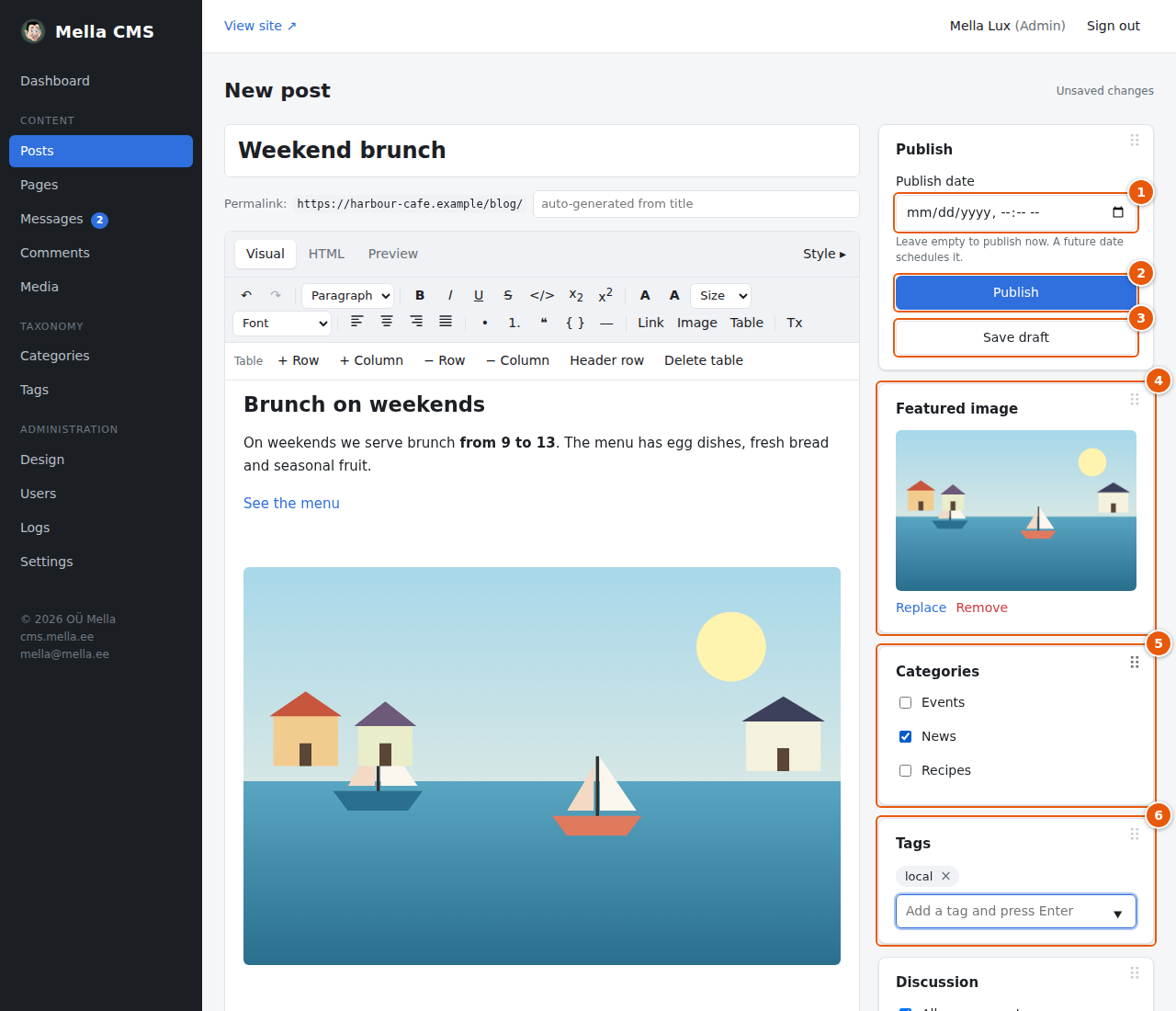Check the Events category
Screen dimensions: 1176x1011
(905, 702)
